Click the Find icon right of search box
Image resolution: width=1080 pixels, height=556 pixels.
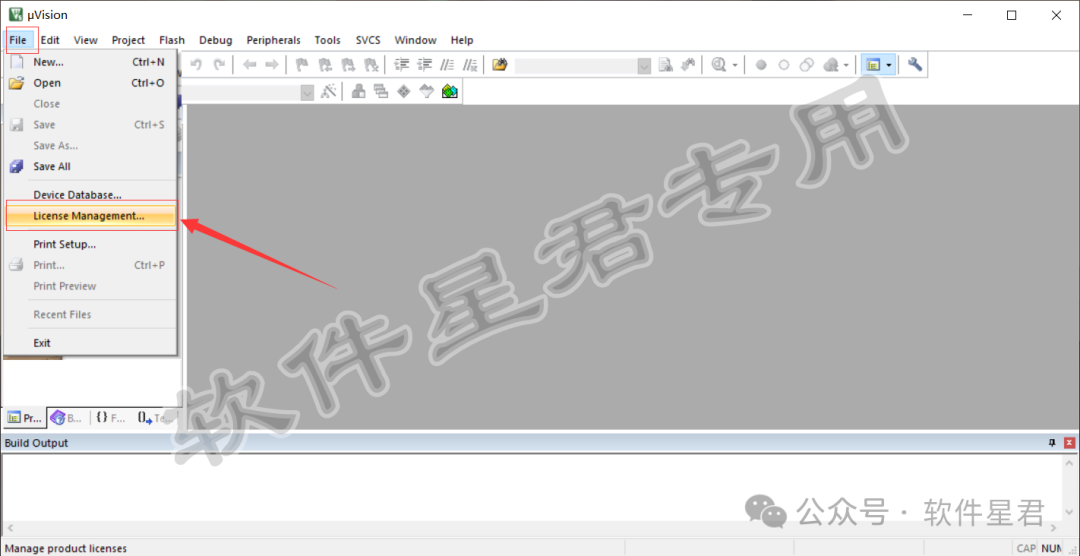[665, 65]
